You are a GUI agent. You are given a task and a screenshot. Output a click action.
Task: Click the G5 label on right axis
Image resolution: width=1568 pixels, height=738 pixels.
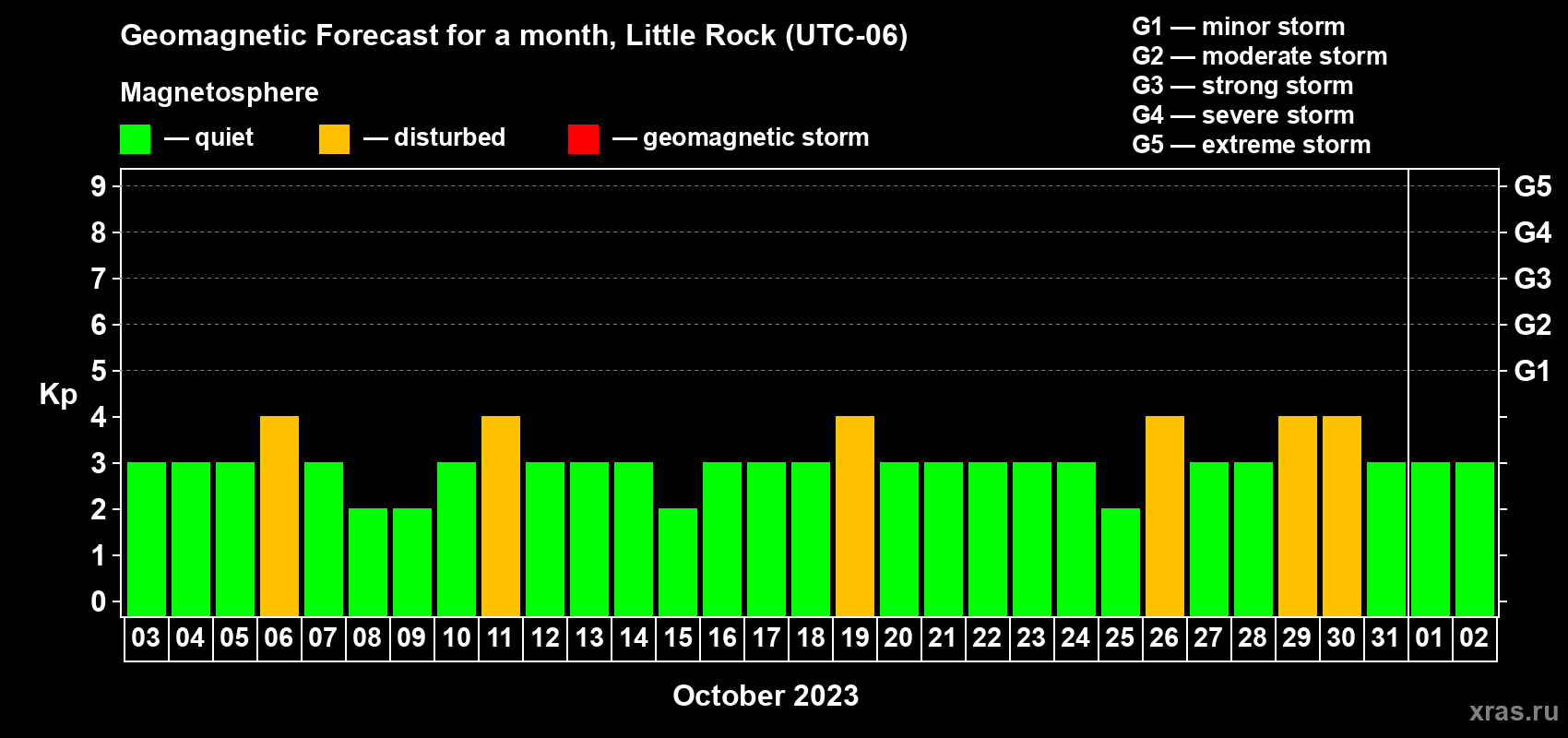(x=1533, y=186)
